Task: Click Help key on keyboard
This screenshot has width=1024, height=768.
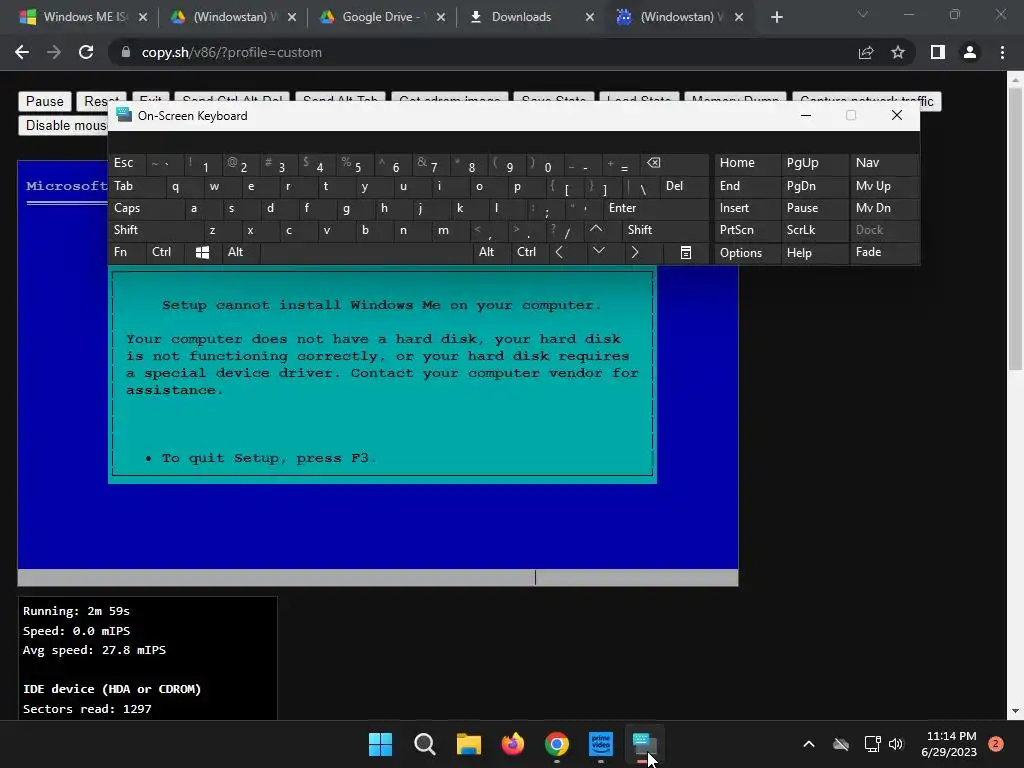Action: coord(814,253)
